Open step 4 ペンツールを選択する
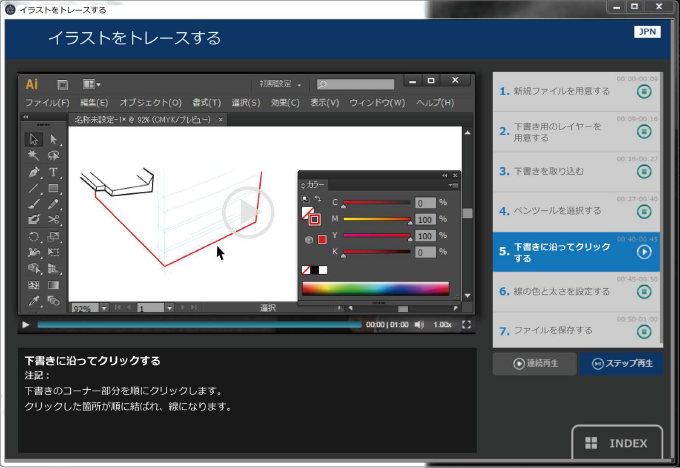The width and height of the screenshot is (680, 468). [x=576, y=211]
